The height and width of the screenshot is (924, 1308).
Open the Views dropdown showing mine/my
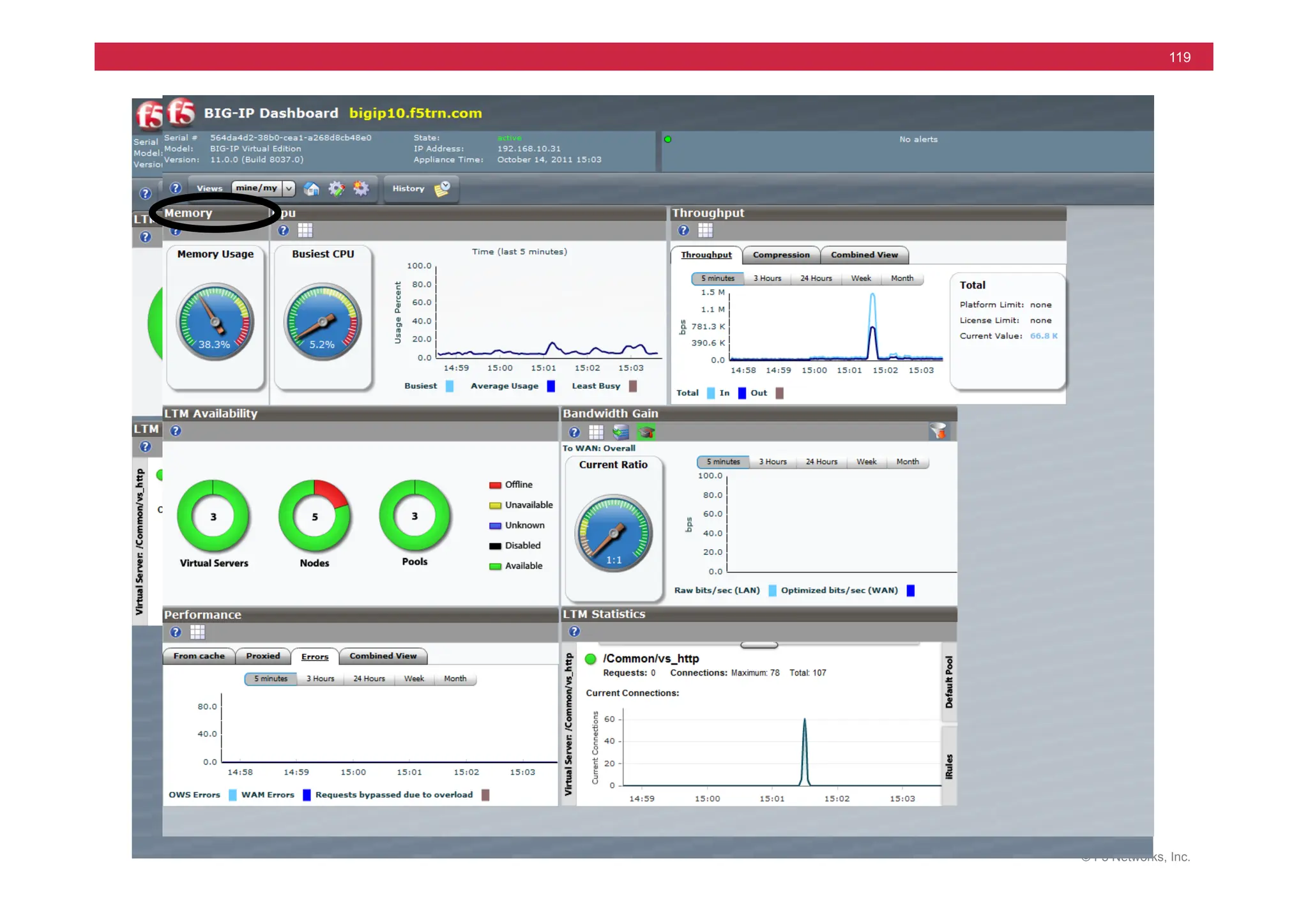click(x=263, y=188)
